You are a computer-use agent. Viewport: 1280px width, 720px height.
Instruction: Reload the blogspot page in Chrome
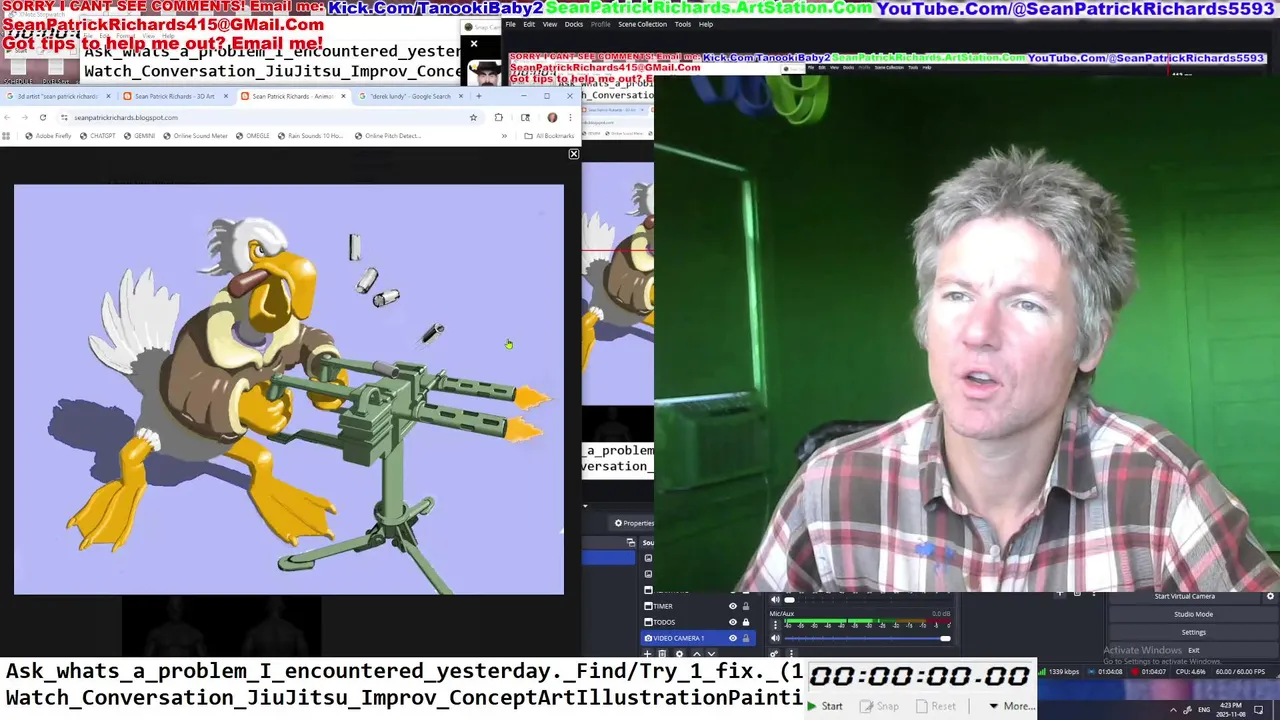[43, 117]
